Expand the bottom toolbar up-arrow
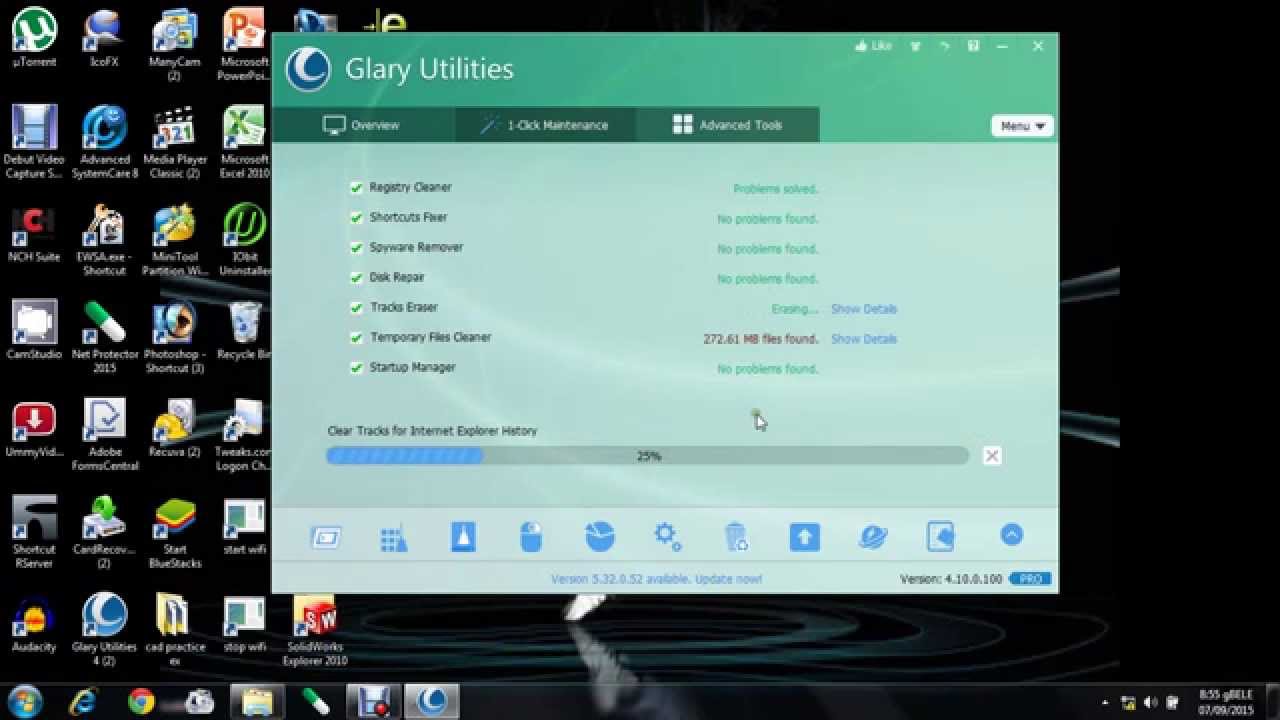The height and width of the screenshot is (720, 1280). click(1011, 535)
